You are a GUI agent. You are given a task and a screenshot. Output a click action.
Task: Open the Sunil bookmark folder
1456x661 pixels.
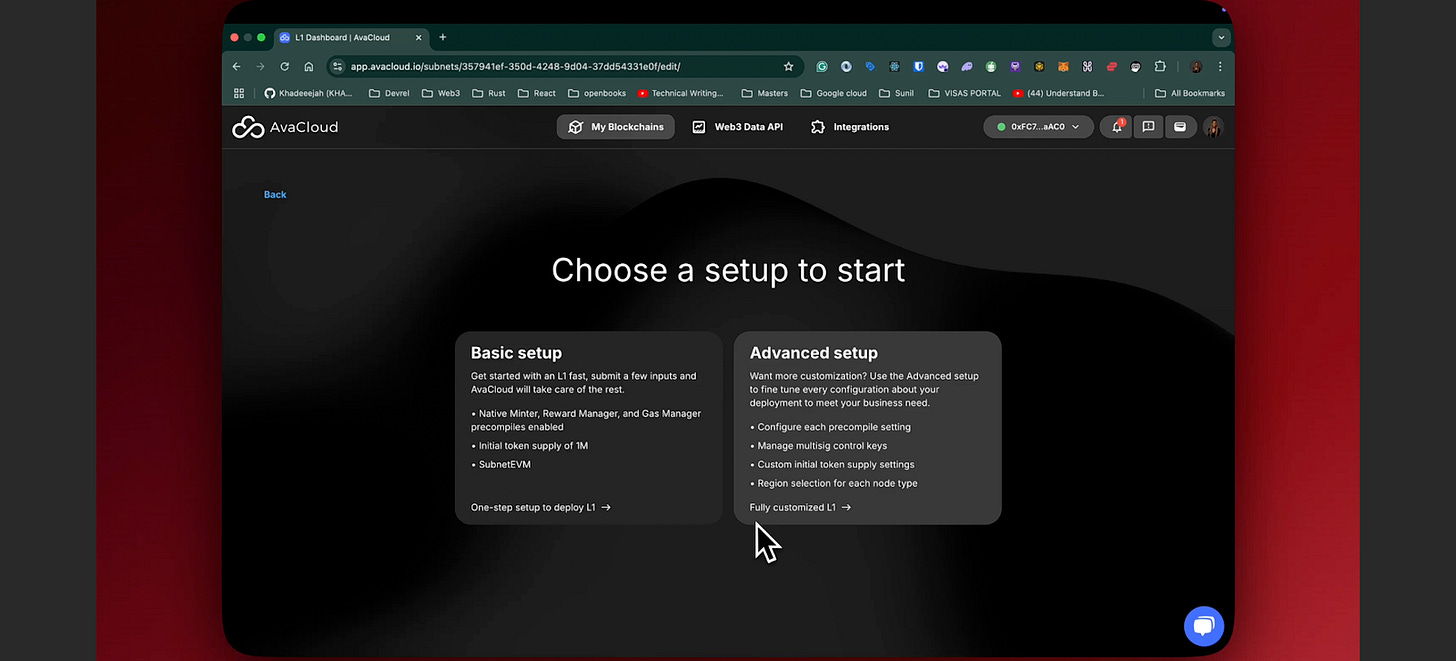pos(896,93)
